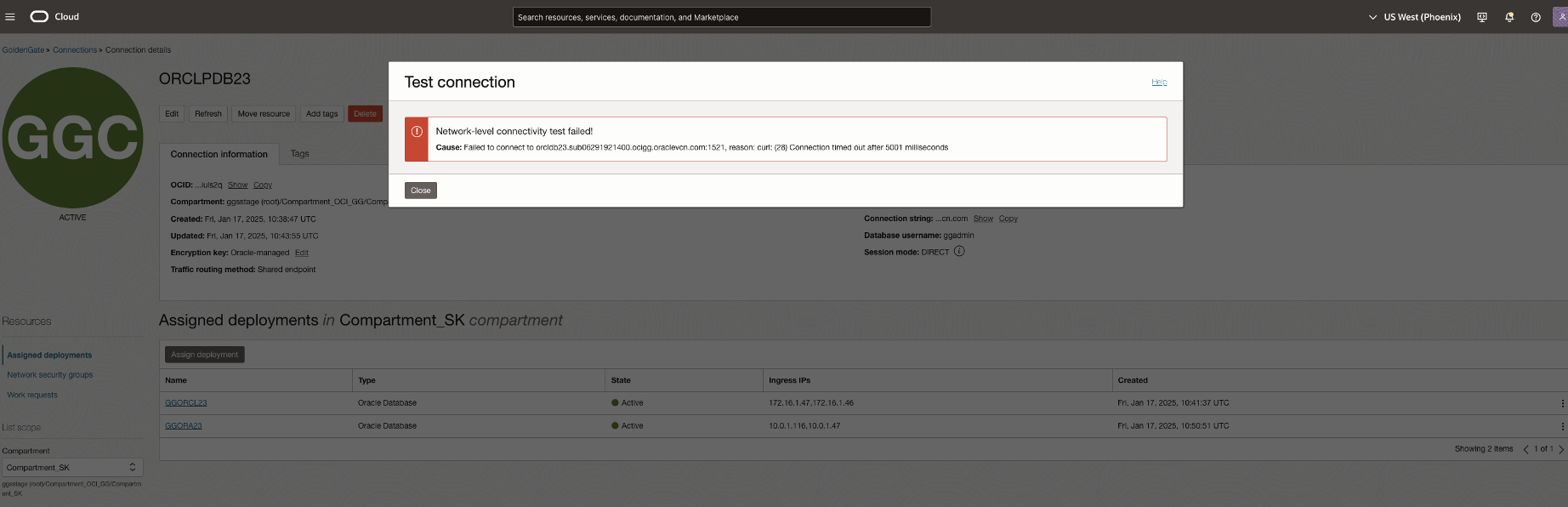Image resolution: width=1568 pixels, height=507 pixels.
Task: Open the GGORCL23 deployment link
Action: tap(186, 403)
